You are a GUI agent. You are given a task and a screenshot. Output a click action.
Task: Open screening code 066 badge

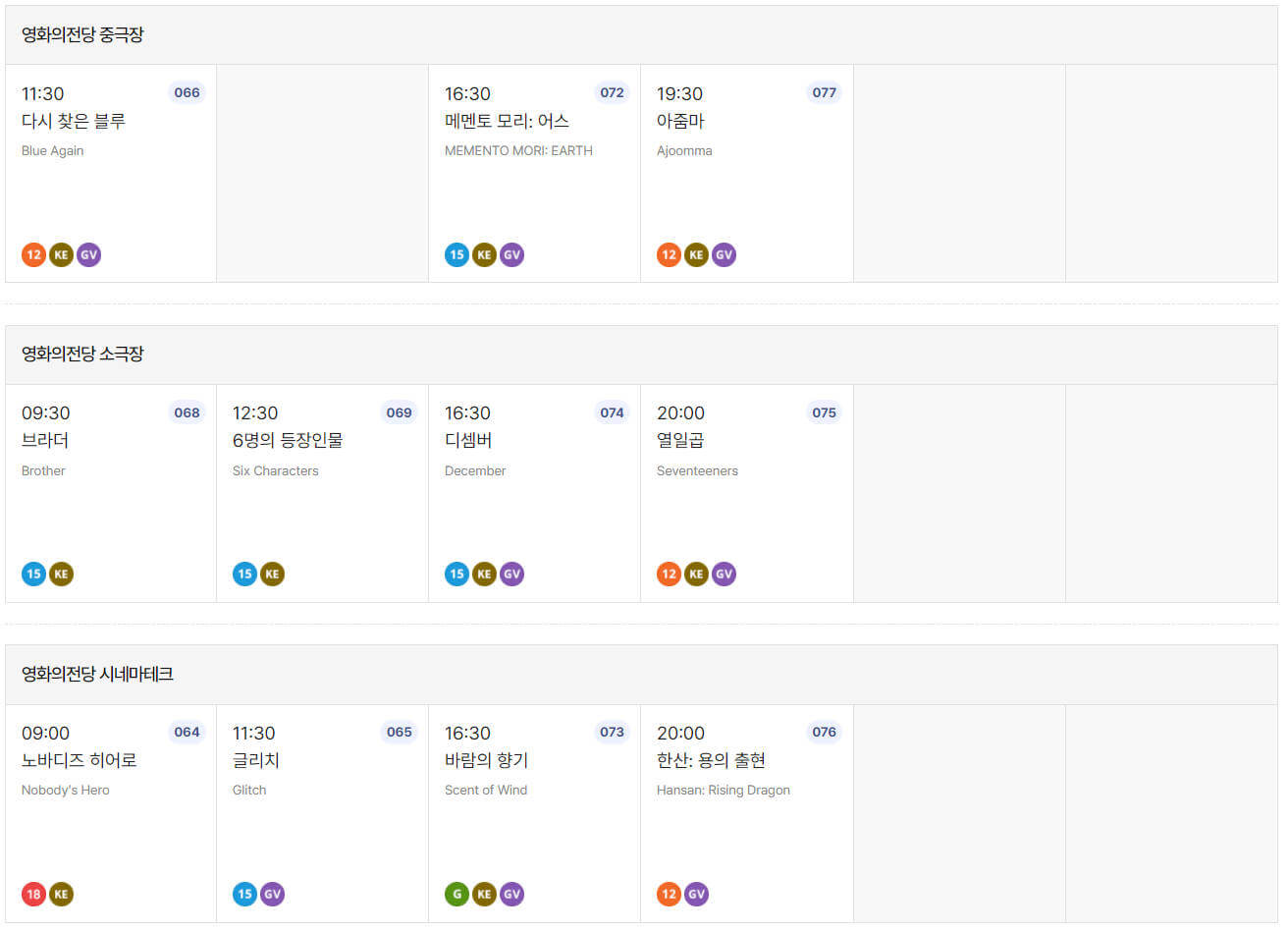pyautogui.click(x=187, y=92)
